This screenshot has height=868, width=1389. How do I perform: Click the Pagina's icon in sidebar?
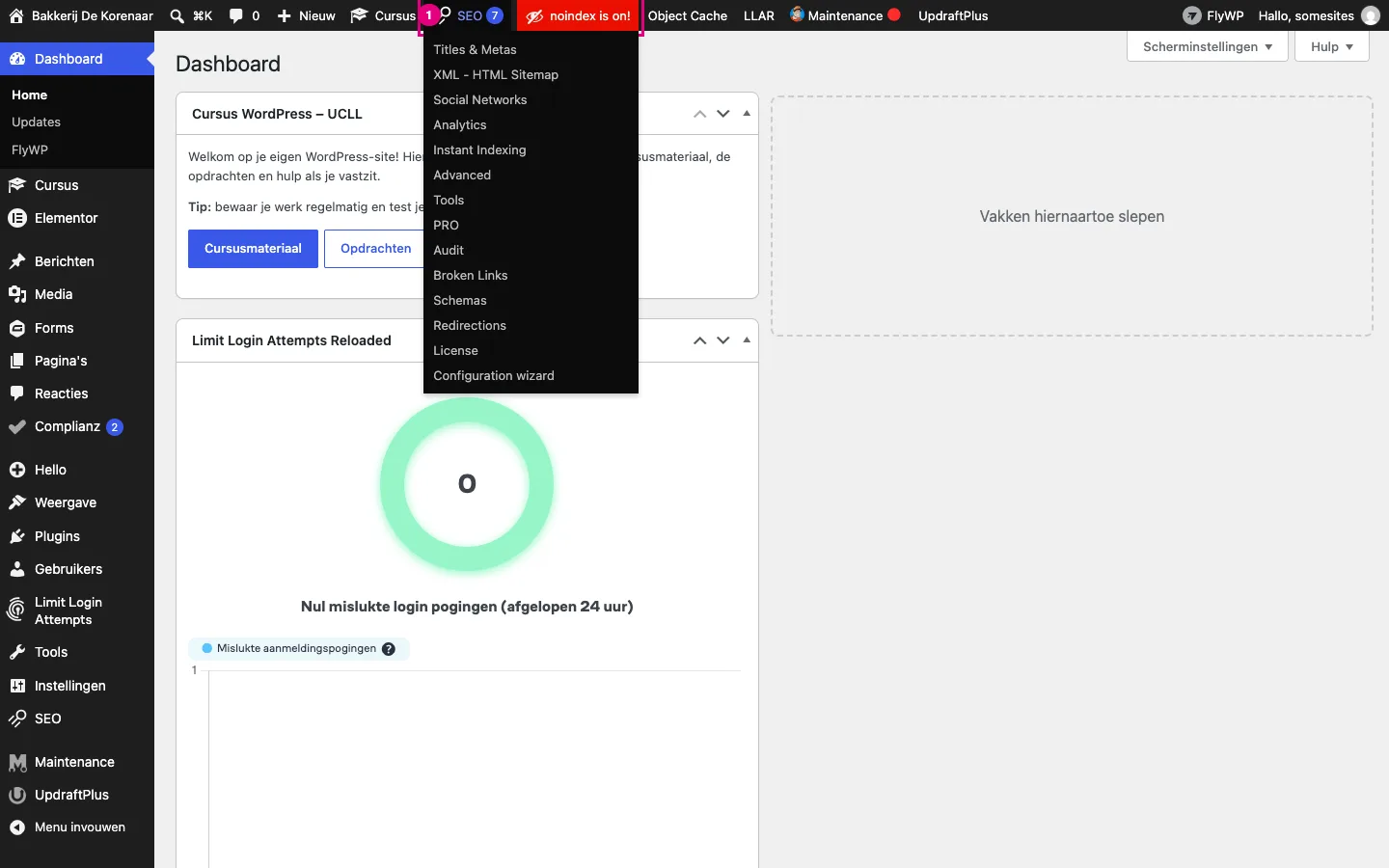point(17,361)
